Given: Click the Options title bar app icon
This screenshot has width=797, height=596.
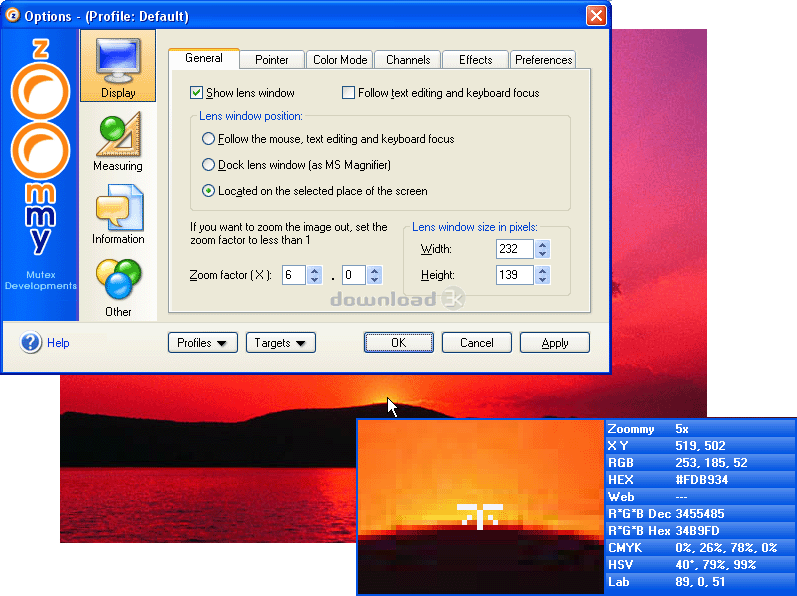Looking at the screenshot, I should 14,15.
